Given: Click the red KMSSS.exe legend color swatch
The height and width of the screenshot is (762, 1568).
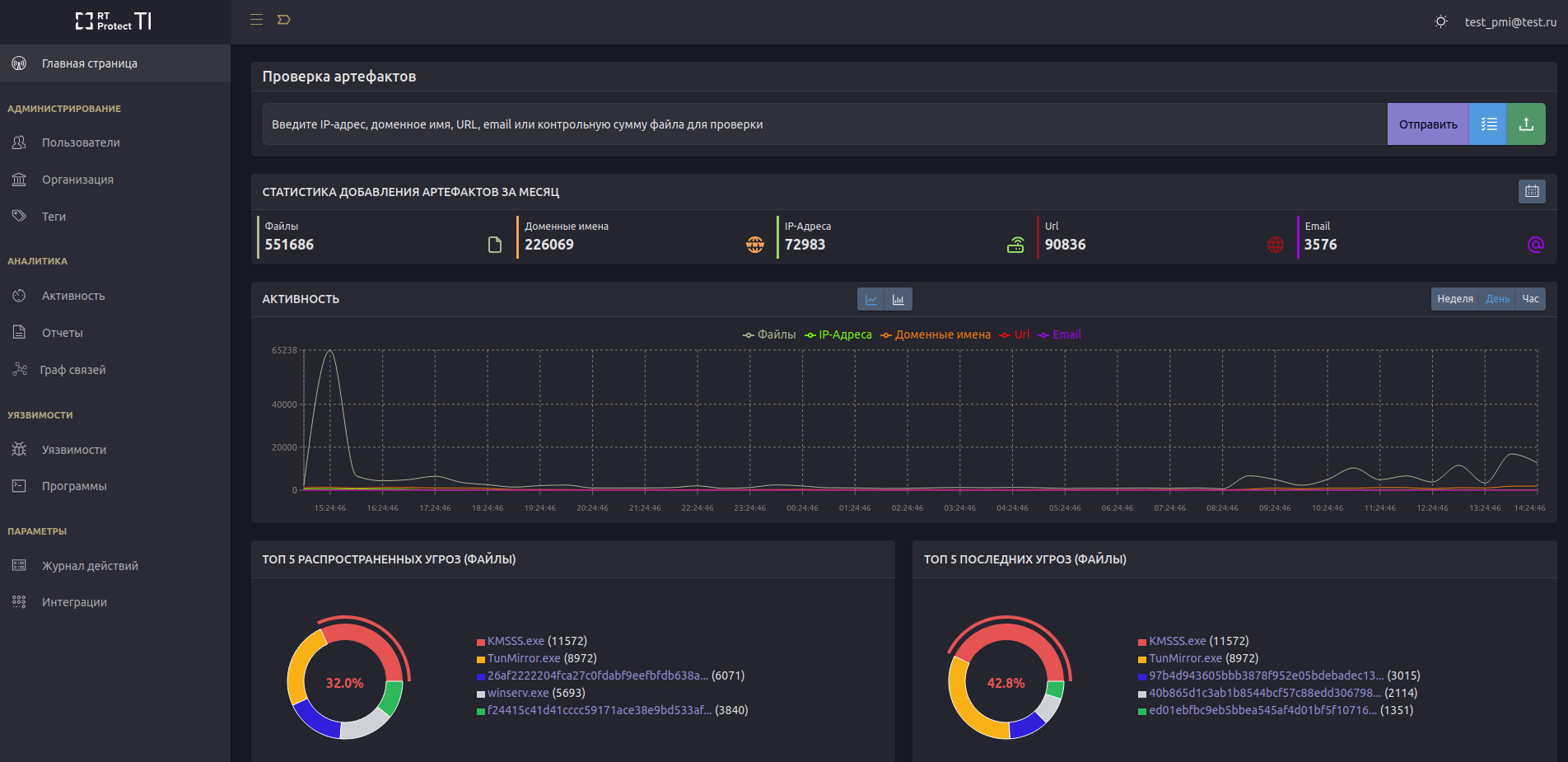Looking at the screenshot, I should coord(481,642).
